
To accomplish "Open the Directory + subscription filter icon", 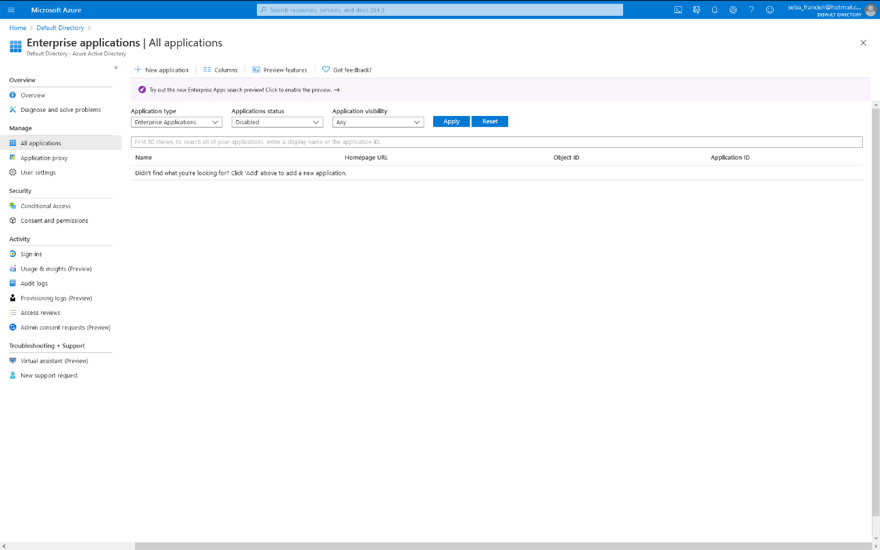I will (696, 10).
